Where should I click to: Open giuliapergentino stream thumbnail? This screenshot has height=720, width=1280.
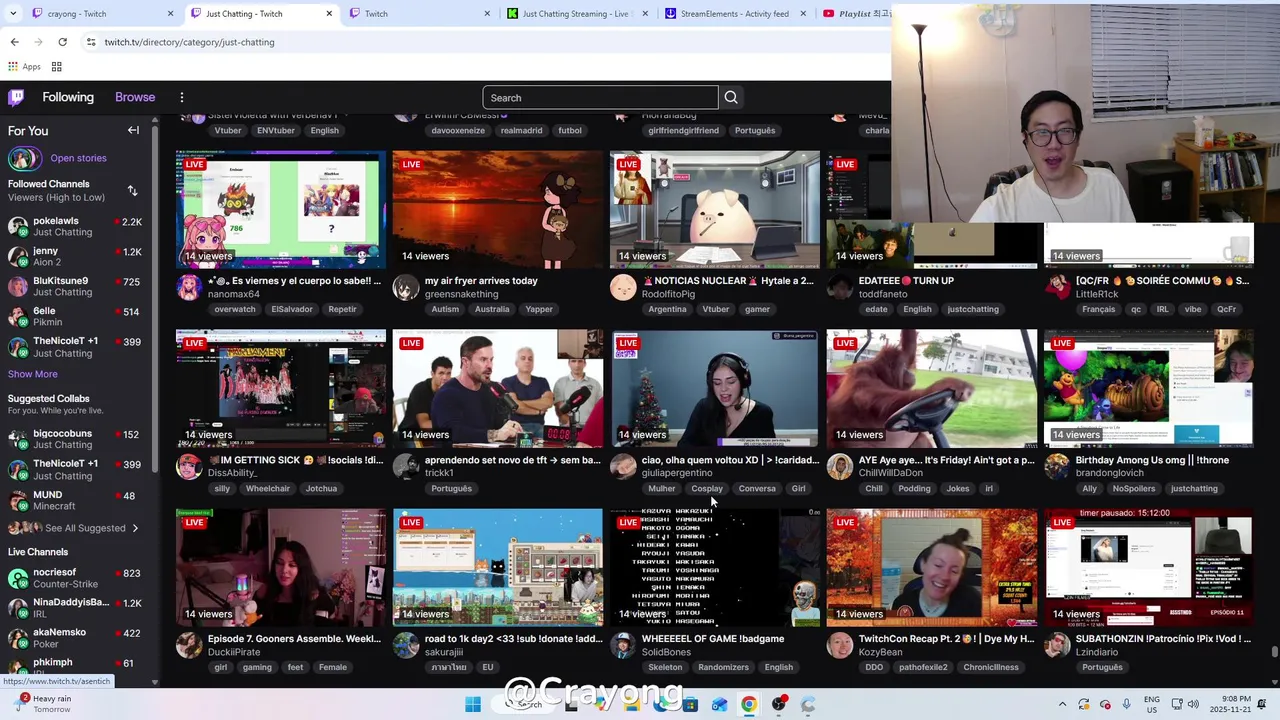click(x=715, y=388)
